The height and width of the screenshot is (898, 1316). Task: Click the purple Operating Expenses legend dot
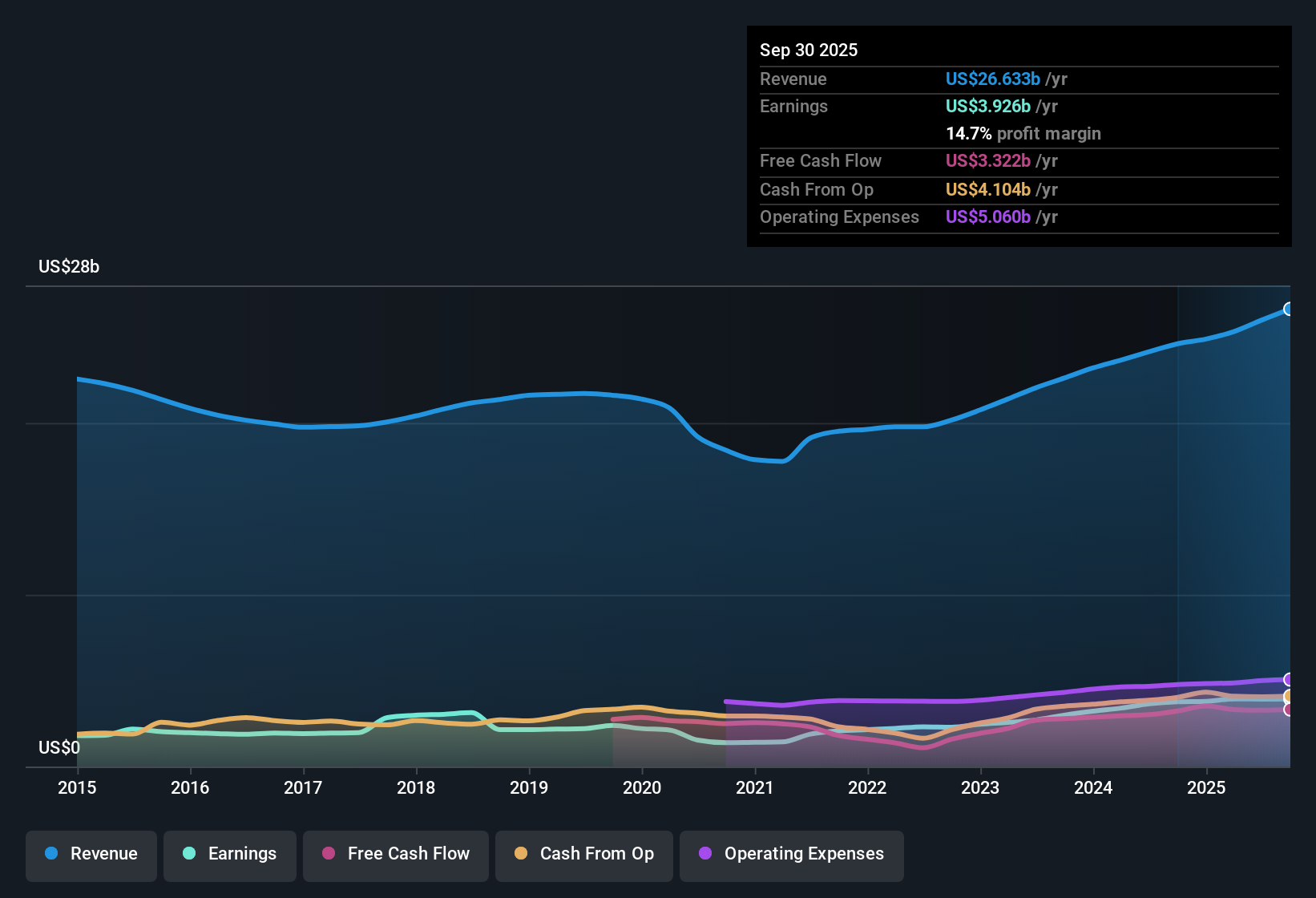tap(705, 854)
